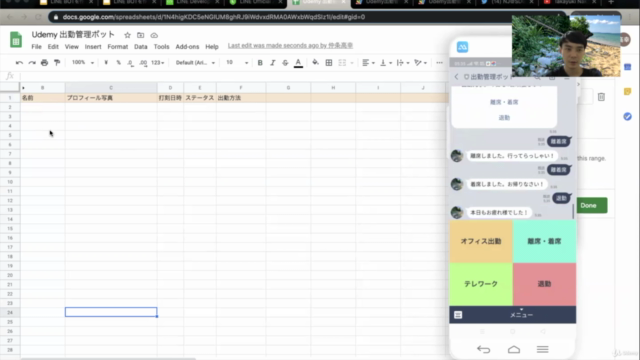Tap the red 退勤 menu tile
Image resolution: width=640 pixels, height=360 pixels.
[x=544, y=284]
